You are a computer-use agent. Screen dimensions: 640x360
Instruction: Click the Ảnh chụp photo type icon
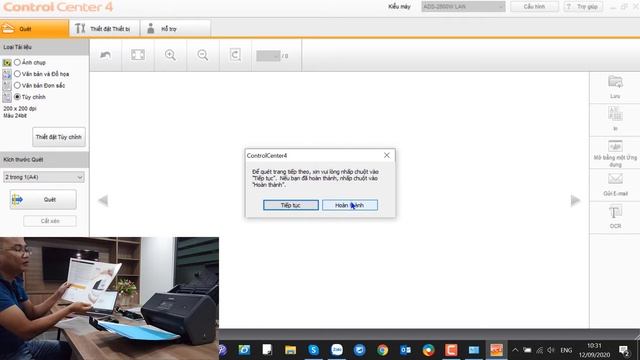pos(7,62)
